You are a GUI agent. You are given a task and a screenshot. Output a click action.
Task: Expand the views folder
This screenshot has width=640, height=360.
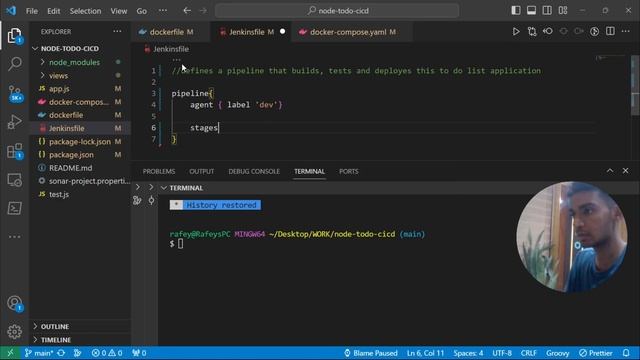pos(80,76)
